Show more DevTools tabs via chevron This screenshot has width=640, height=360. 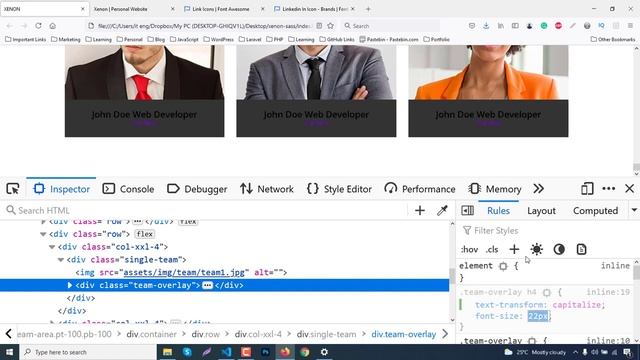[538, 189]
